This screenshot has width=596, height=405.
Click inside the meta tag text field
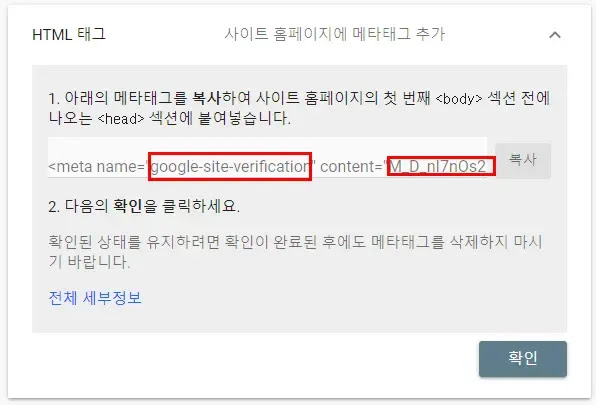[x=267, y=158]
